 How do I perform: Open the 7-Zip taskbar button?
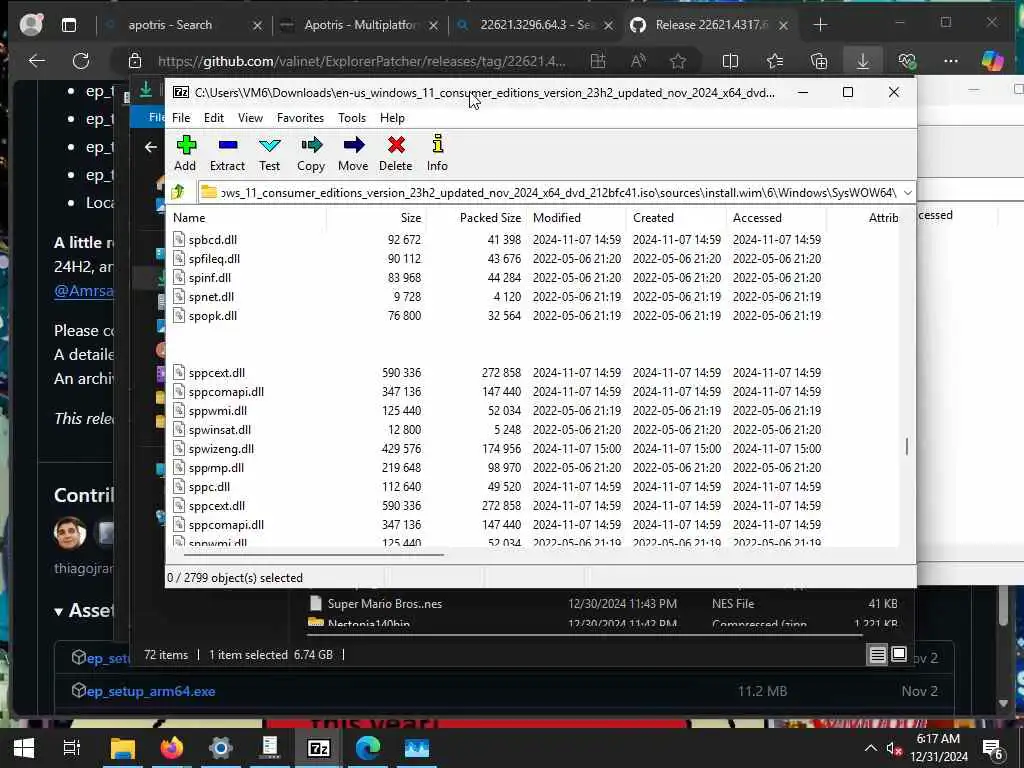(319, 748)
